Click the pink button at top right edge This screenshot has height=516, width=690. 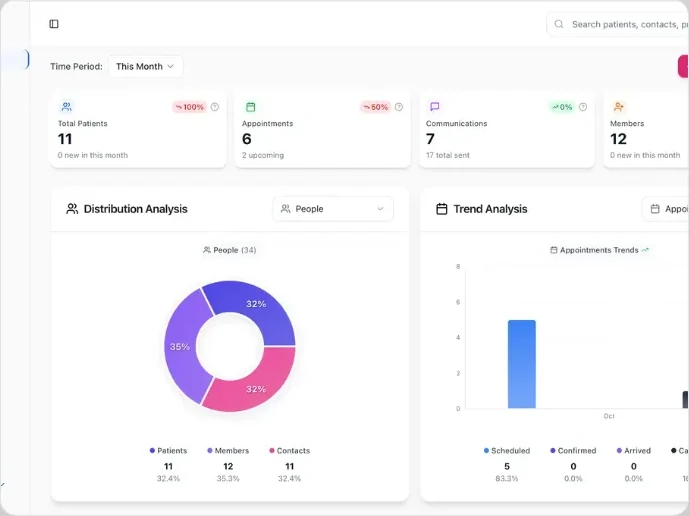pos(684,66)
